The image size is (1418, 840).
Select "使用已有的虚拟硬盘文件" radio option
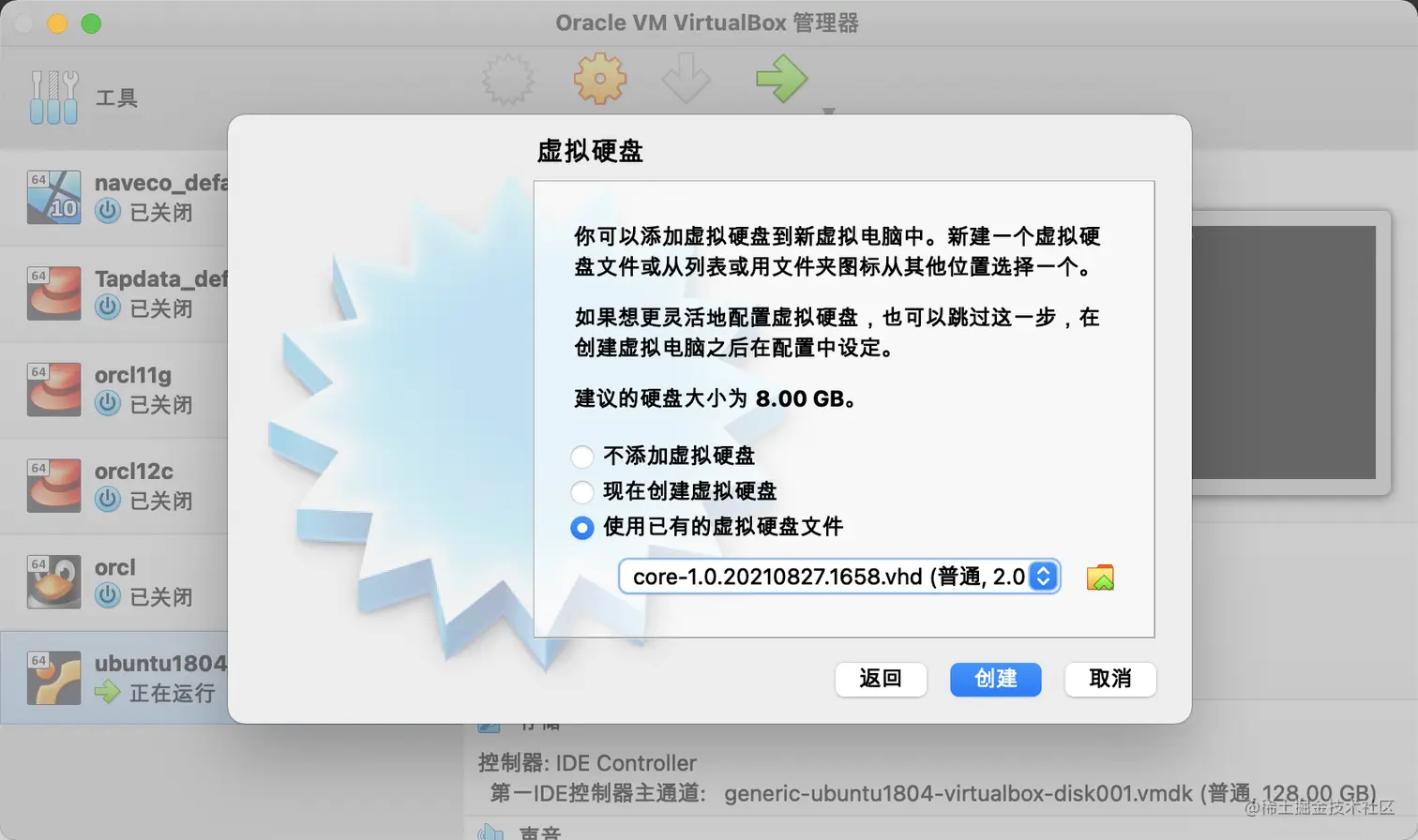(582, 528)
